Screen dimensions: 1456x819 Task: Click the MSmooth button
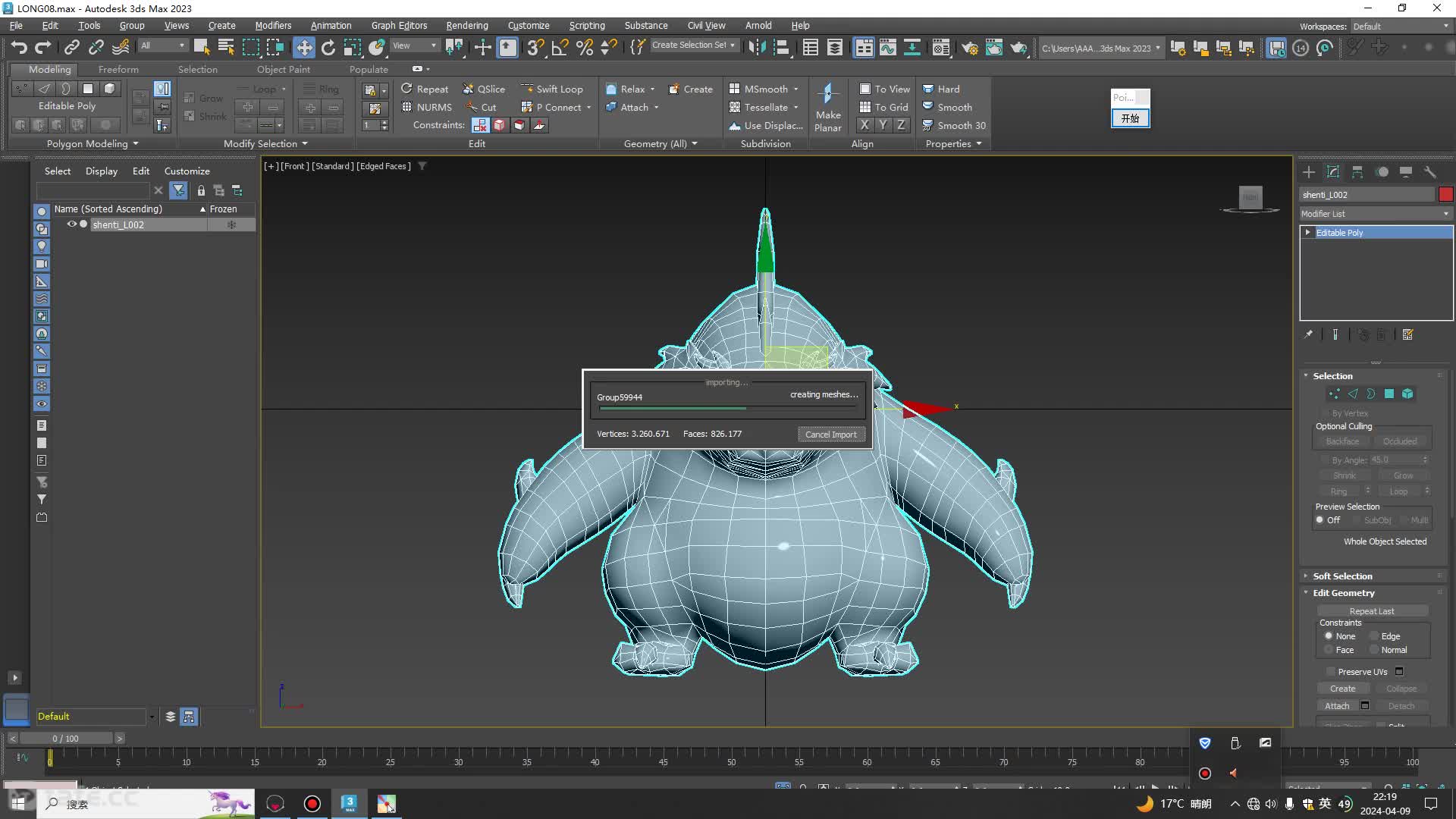(763, 89)
